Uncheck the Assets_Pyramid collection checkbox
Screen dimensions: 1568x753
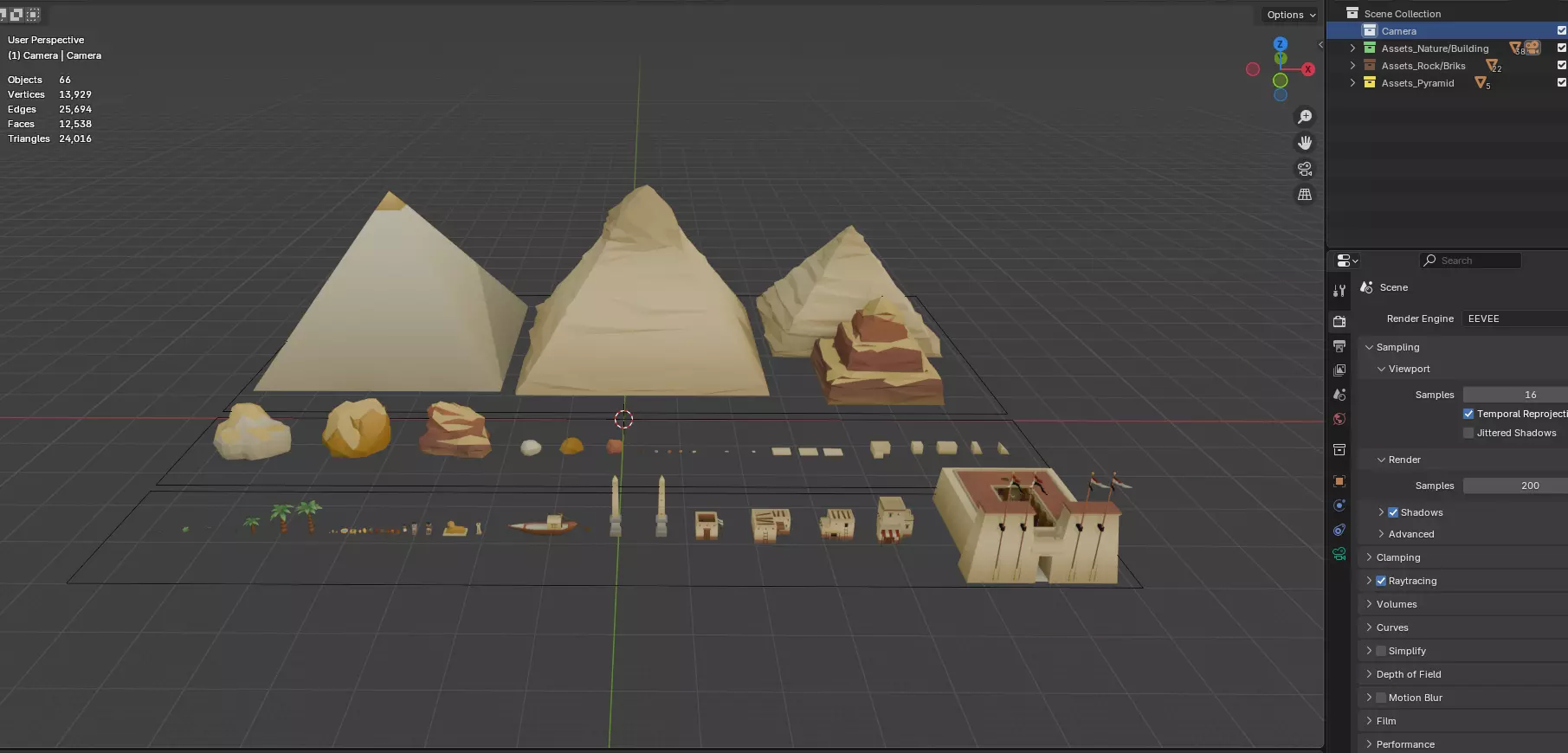click(1562, 82)
